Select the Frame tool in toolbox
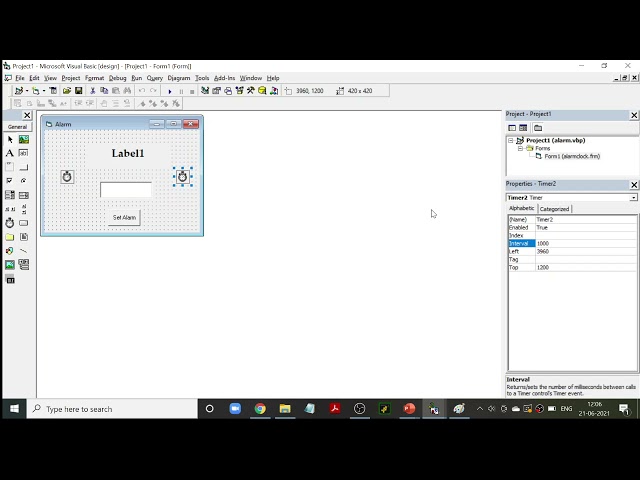This screenshot has width=640, height=480. (x=10, y=167)
